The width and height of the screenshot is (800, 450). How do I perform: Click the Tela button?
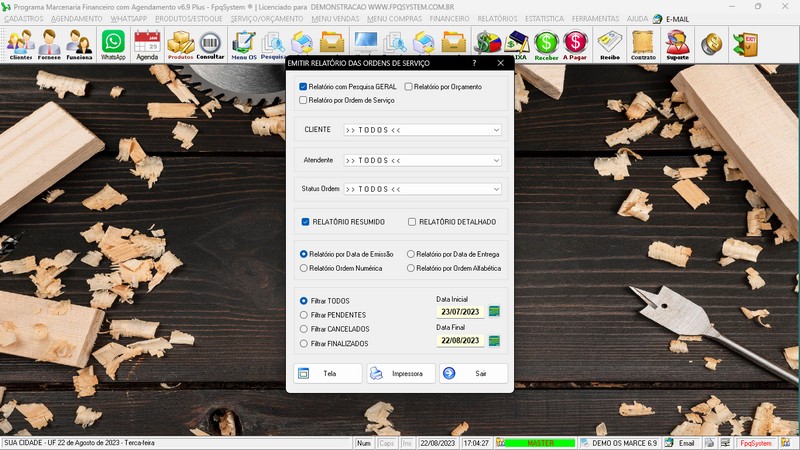tap(328, 373)
